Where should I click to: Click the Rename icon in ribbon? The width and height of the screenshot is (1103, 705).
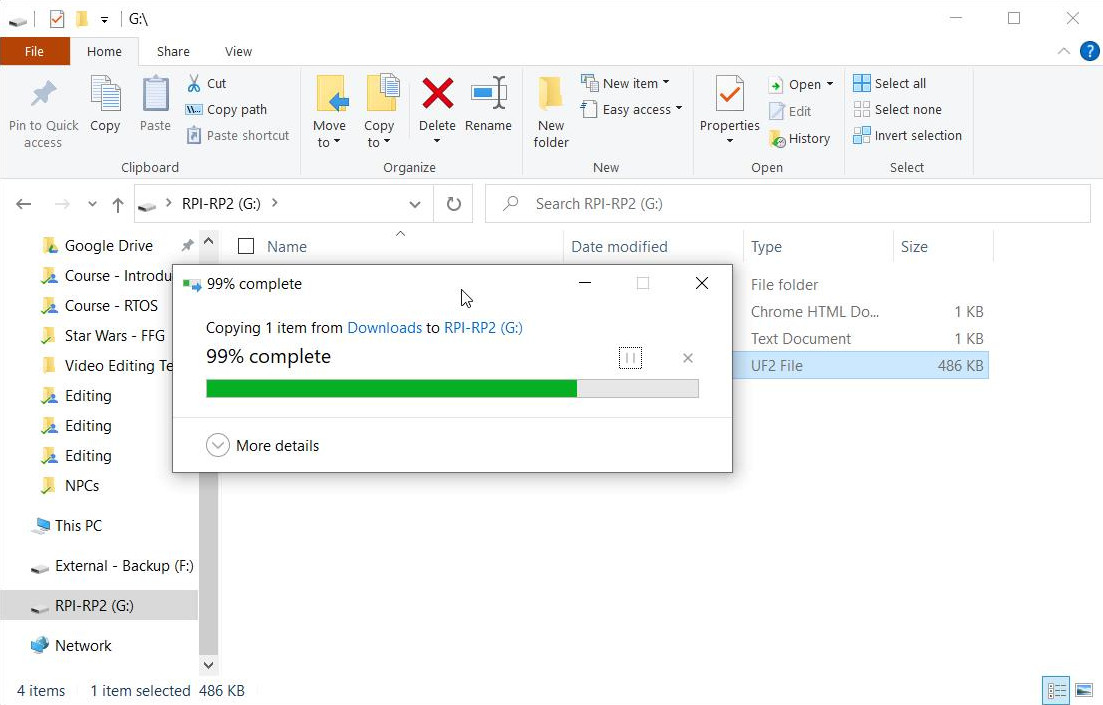tap(488, 95)
